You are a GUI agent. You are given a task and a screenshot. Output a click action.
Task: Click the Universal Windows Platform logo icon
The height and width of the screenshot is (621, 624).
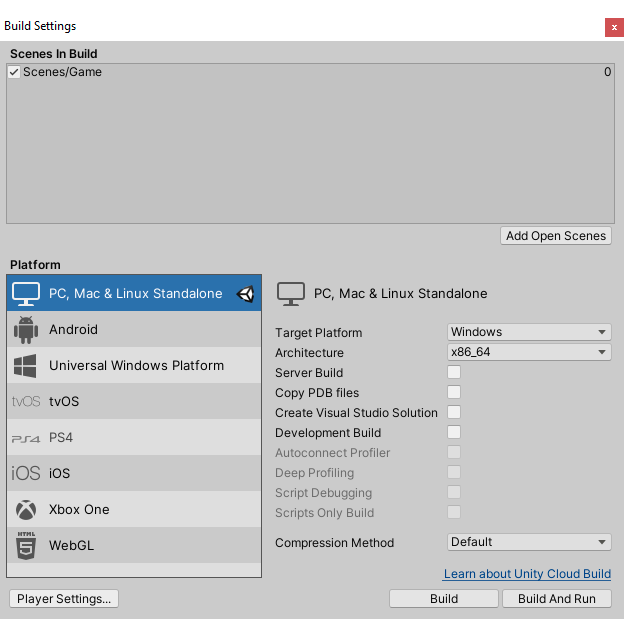26,366
